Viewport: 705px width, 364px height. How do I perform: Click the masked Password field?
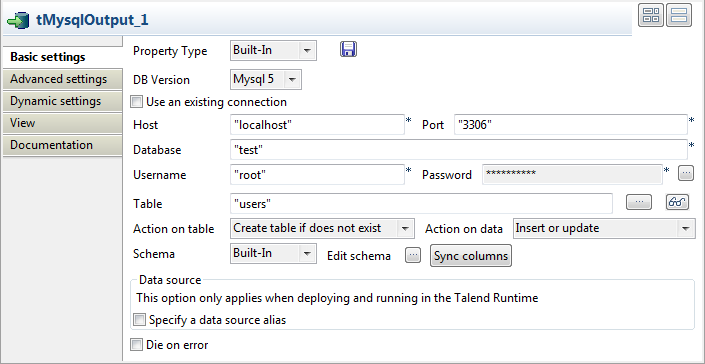(572, 174)
